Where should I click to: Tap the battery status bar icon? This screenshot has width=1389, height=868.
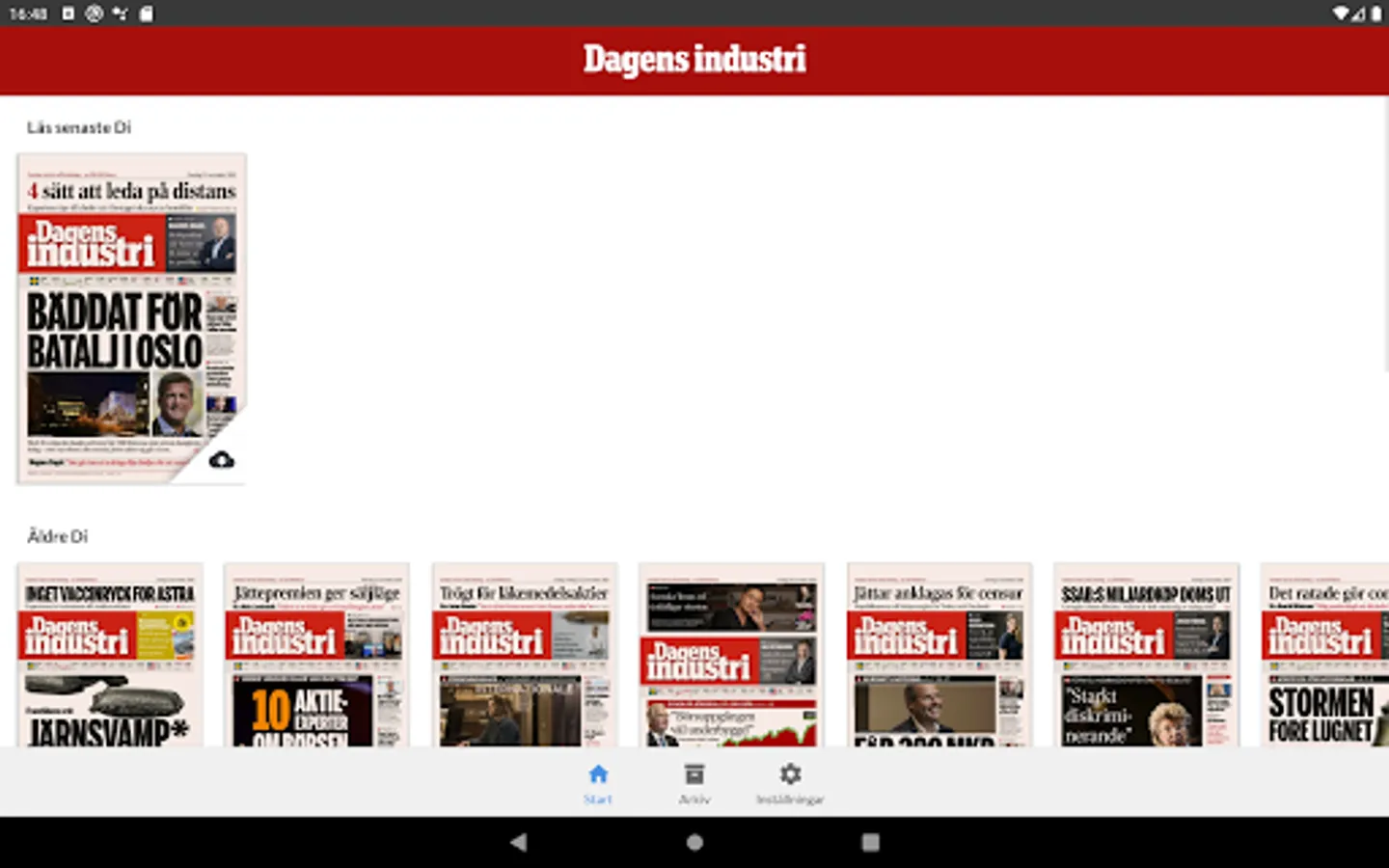tap(1376, 14)
